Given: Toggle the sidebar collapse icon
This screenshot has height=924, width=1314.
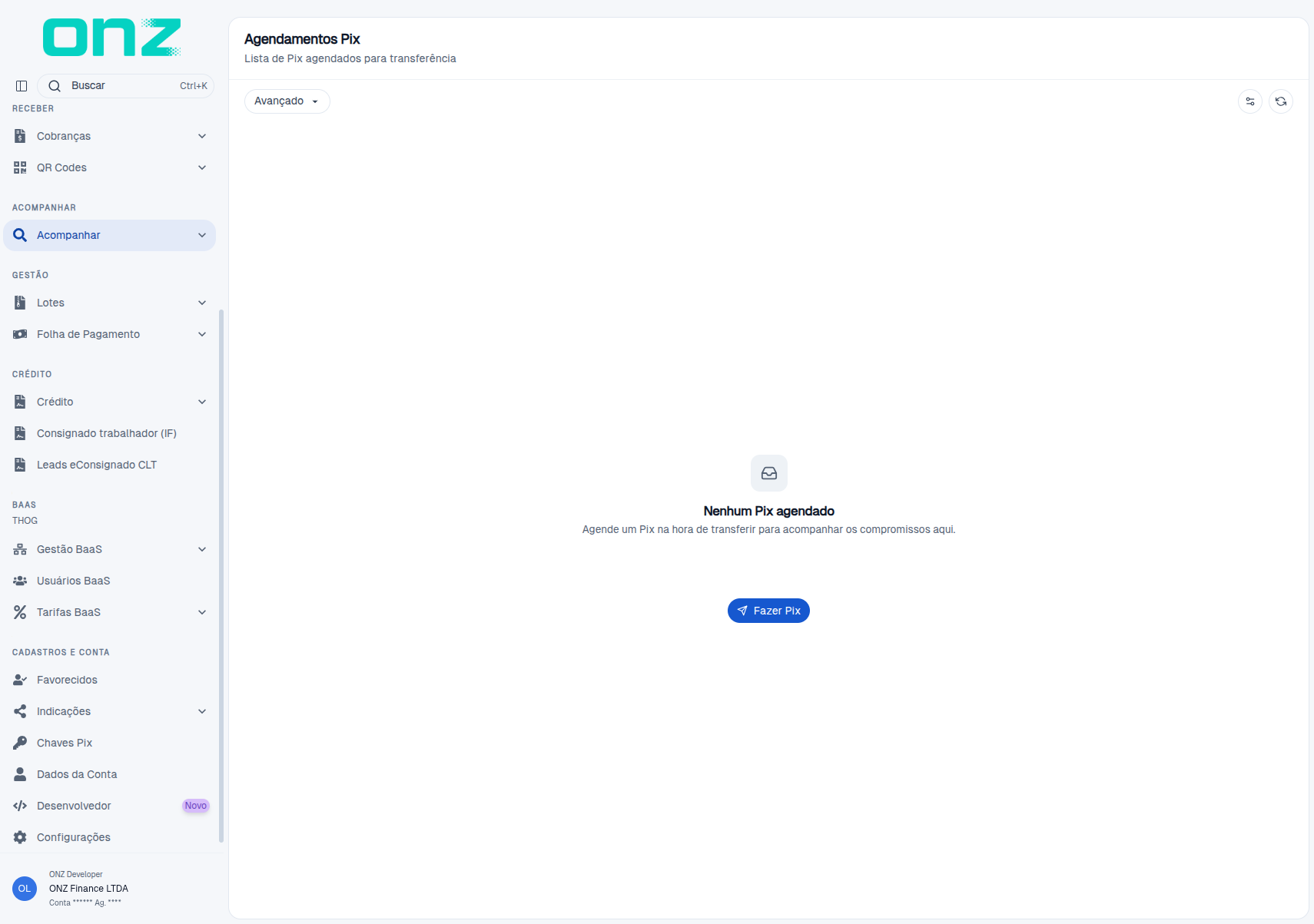Looking at the screenshot, I should [22, 86].
